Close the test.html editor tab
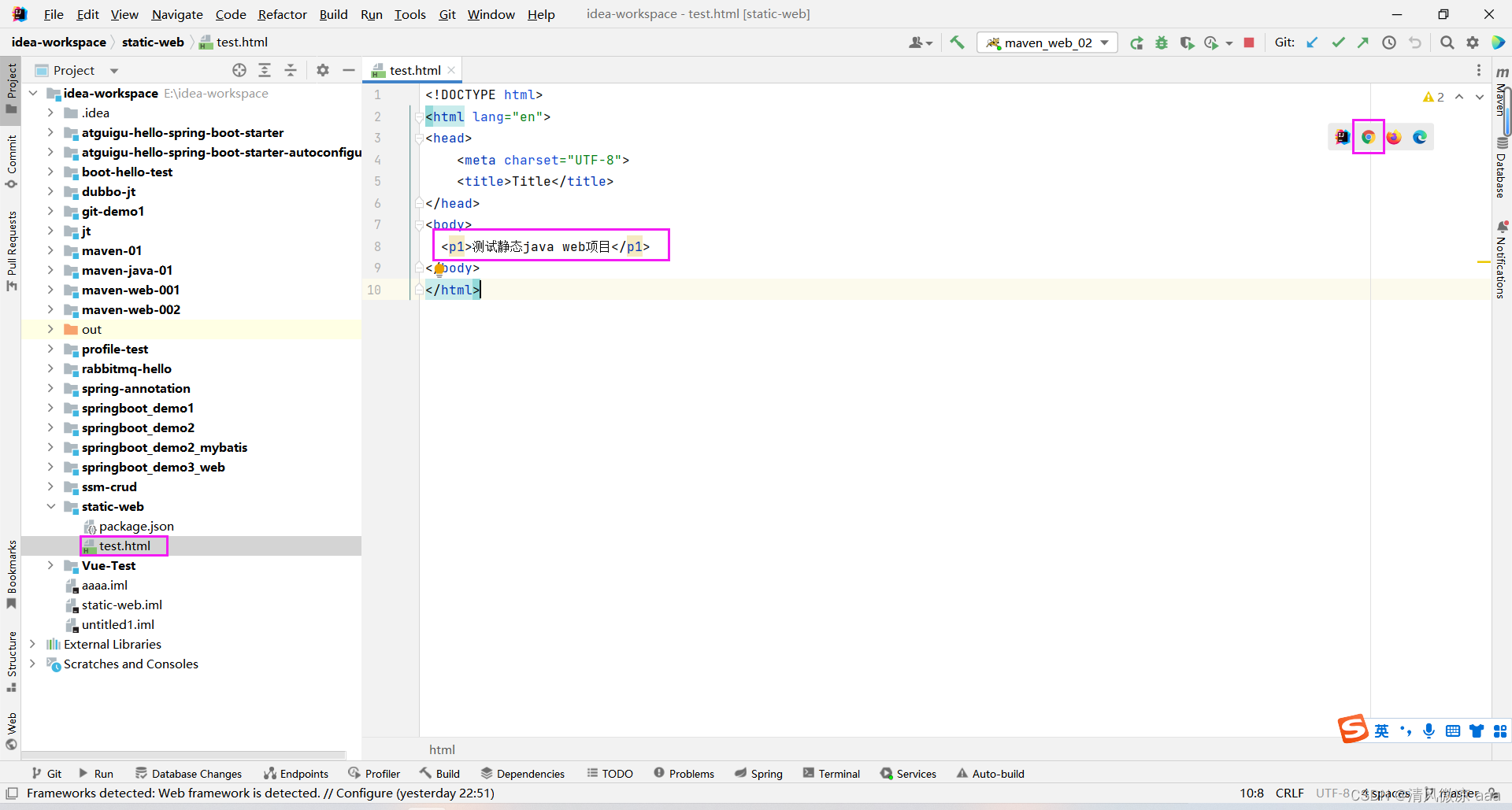1512x810 pixels. tap(451, 70)
